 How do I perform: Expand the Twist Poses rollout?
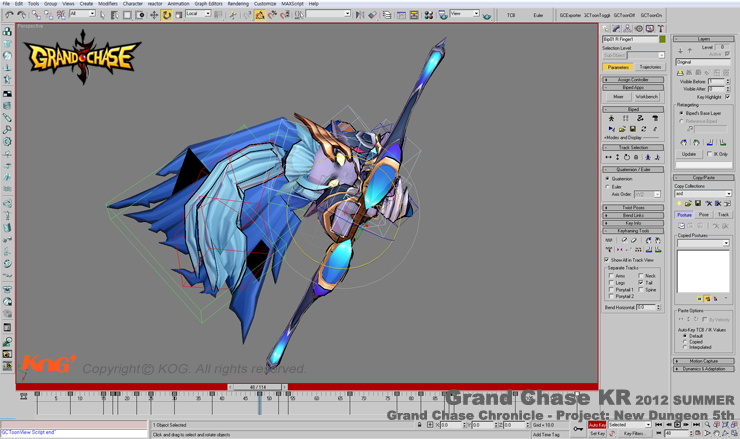click(633, 208)
